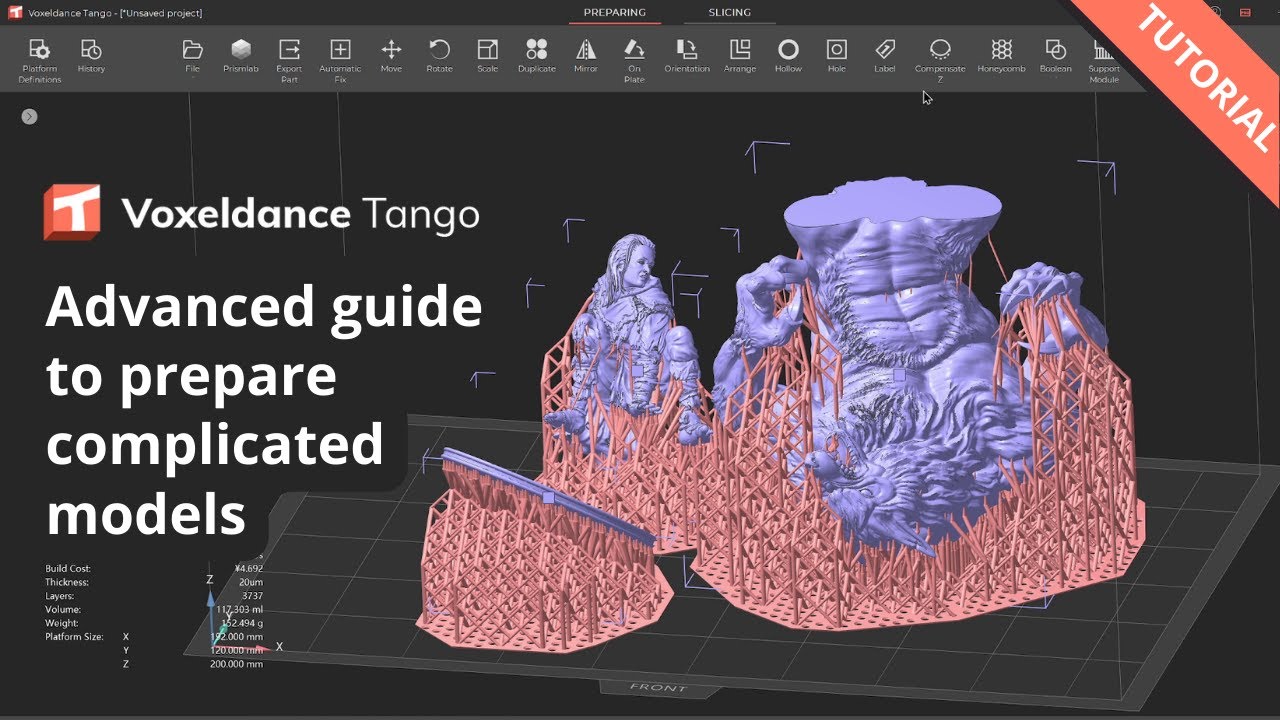Image resolution: width=1280 pixels, height=720 pixels.
Task: Click the Export Part tool
Action: 289,60
